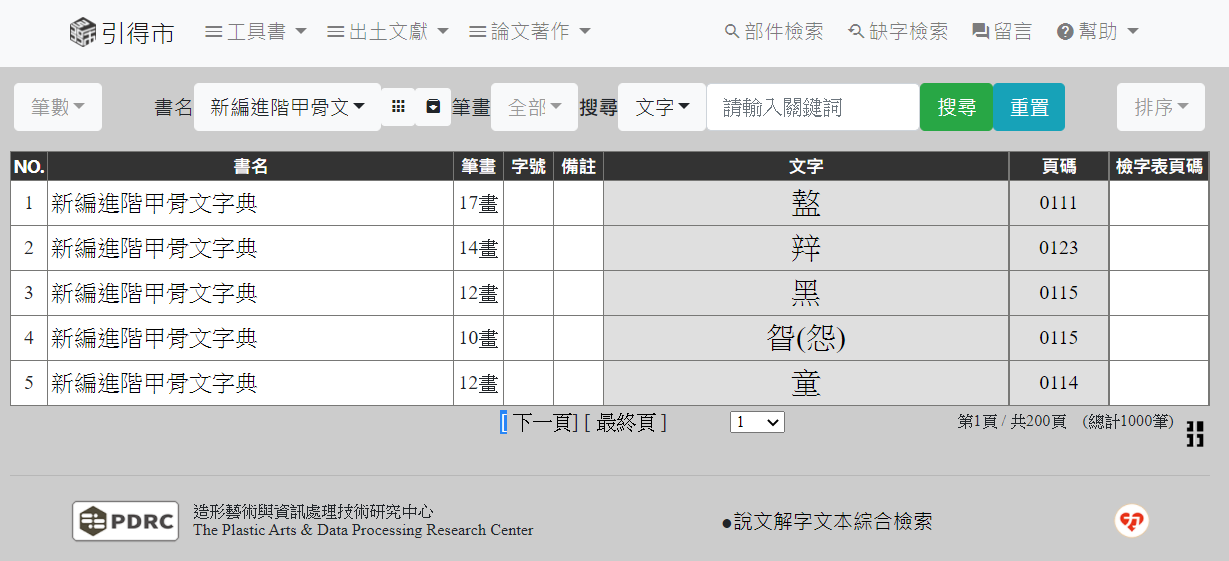Click the 筆畫 column header

478,166
